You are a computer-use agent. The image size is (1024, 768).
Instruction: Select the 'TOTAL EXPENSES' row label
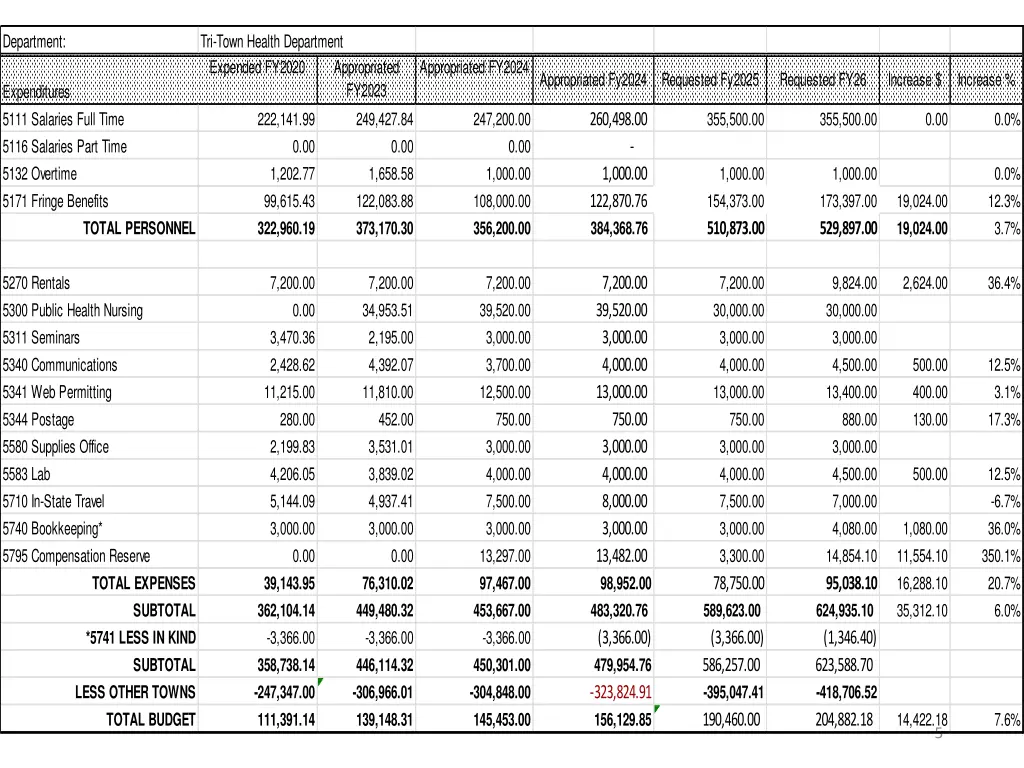click(143, 584)
